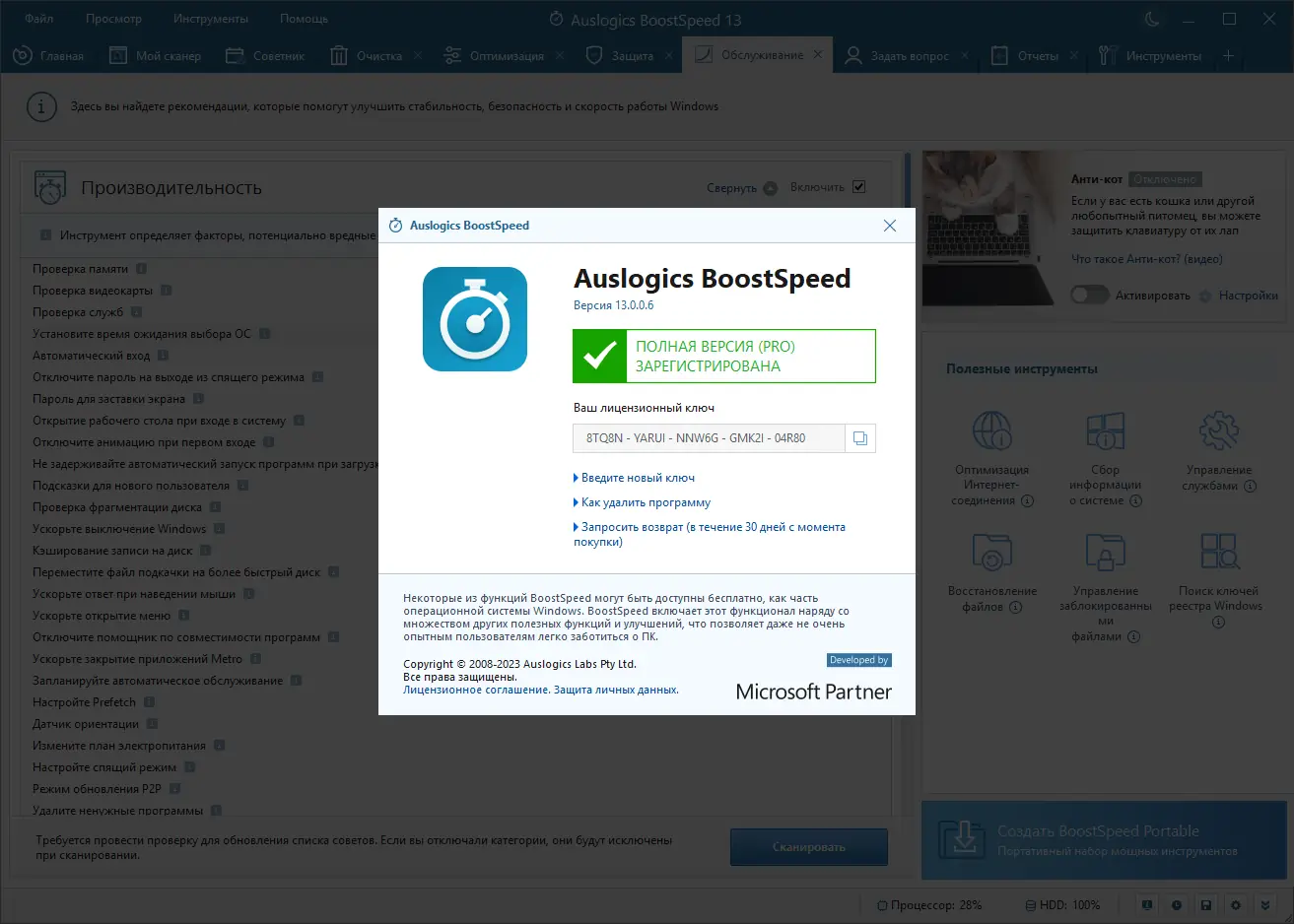The image size is (1294, 924).
Task: Open the Internet connection optimization tool icon
Action: (991, 431)
